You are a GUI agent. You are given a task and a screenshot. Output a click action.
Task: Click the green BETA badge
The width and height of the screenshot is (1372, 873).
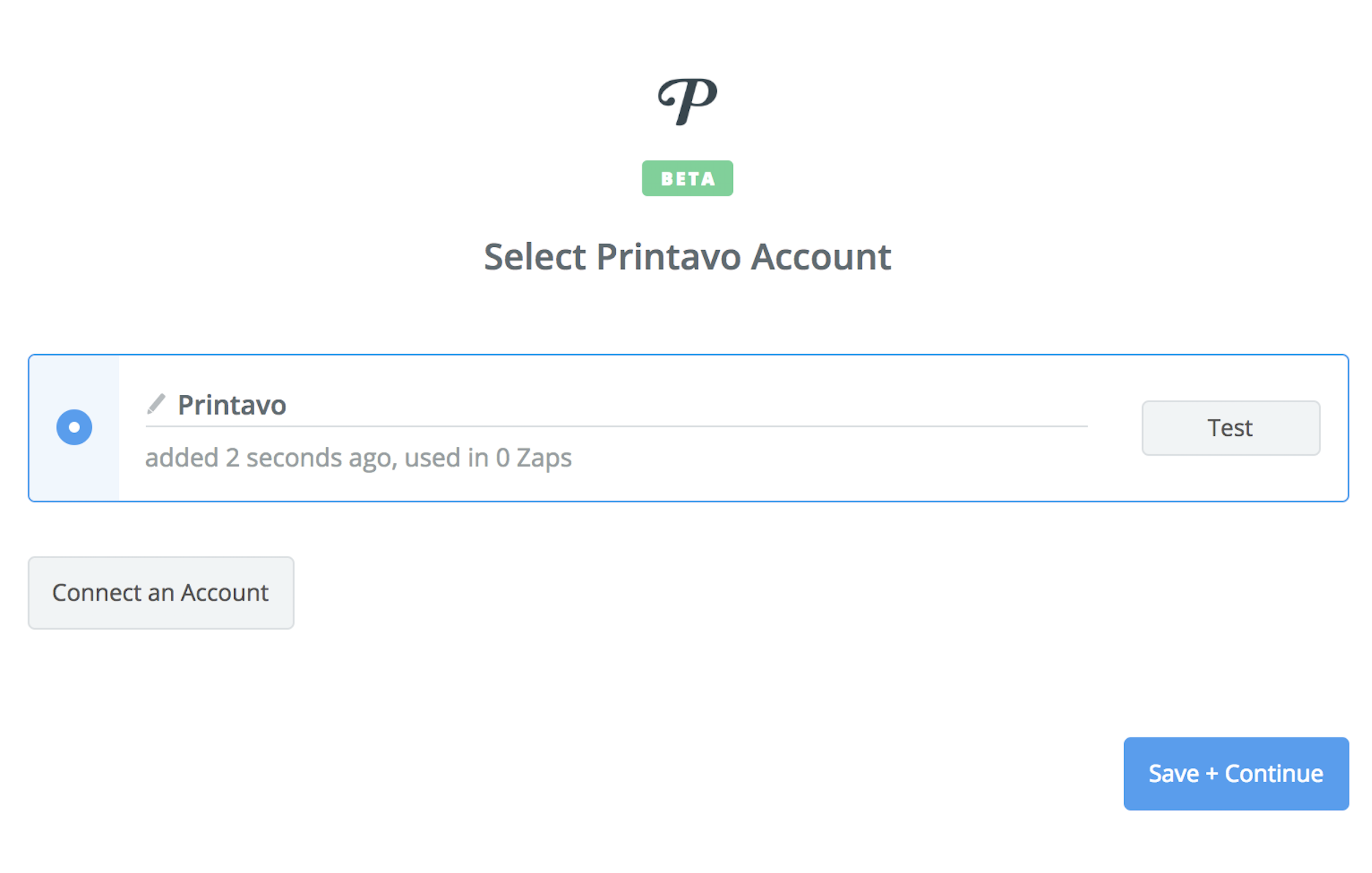(687, 178)
